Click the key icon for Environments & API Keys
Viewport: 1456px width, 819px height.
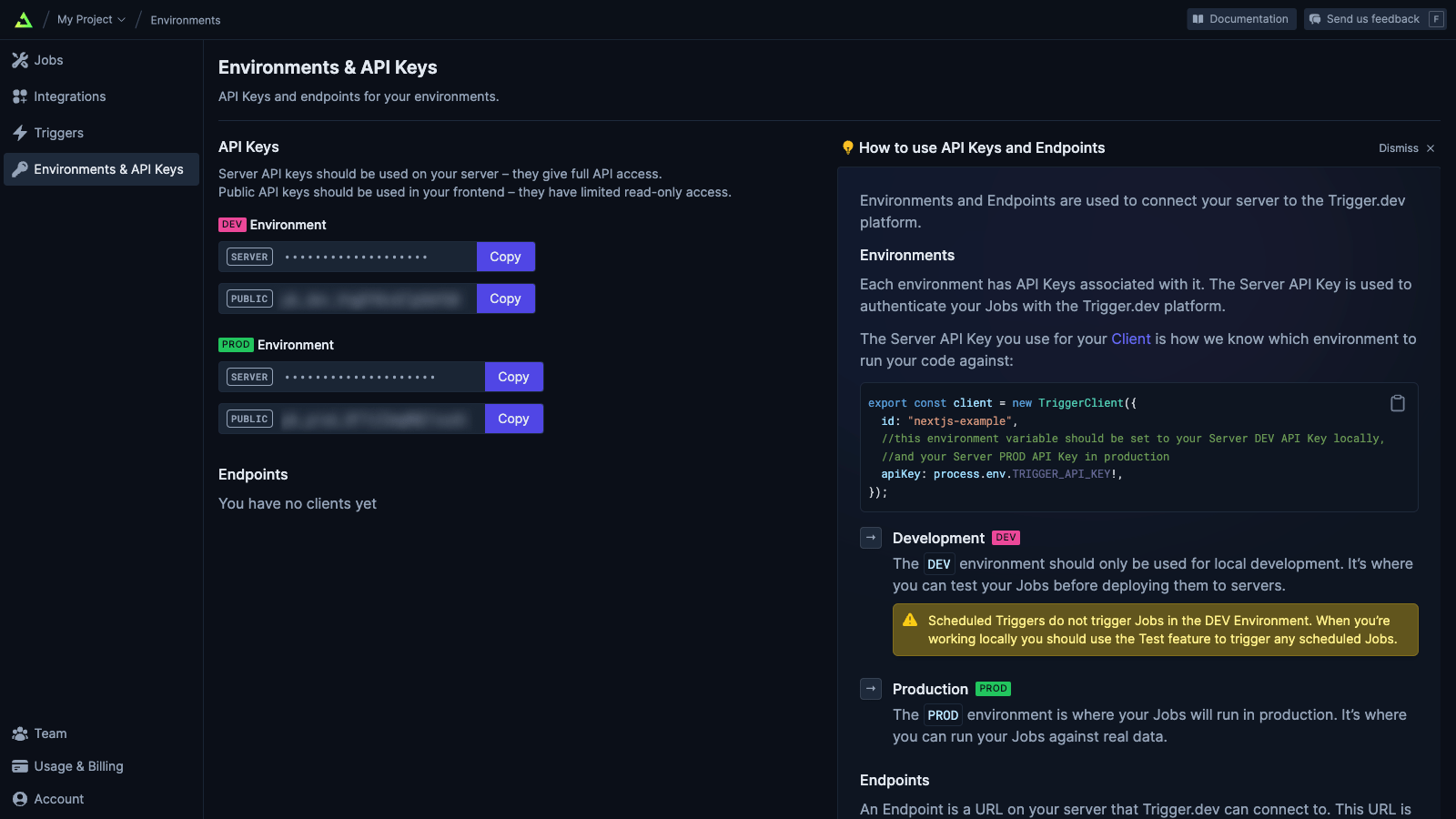point(20,169)
